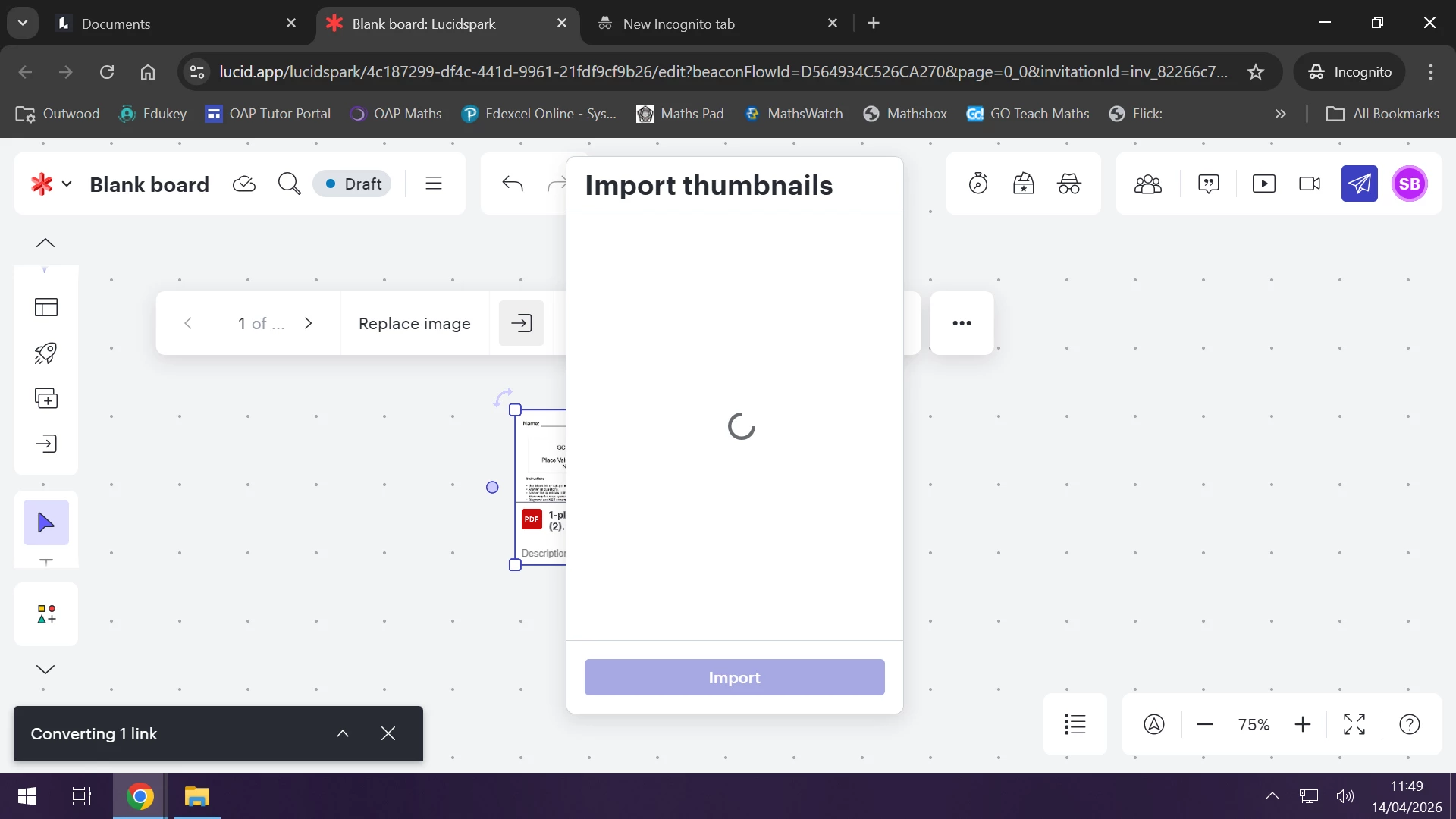Click the share paper plane button
The image size is (1456, 819).
pos(1359,184)
